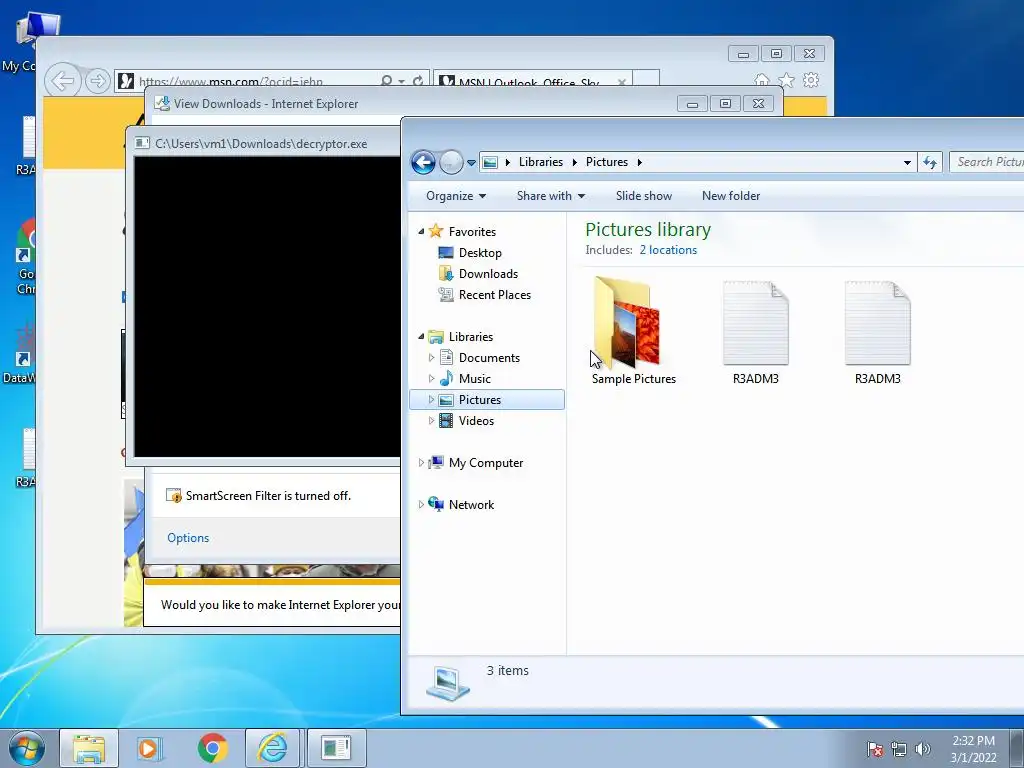Select the first R3ADM3 file
Screen dimensions: 1024x768
click(756, 330)
